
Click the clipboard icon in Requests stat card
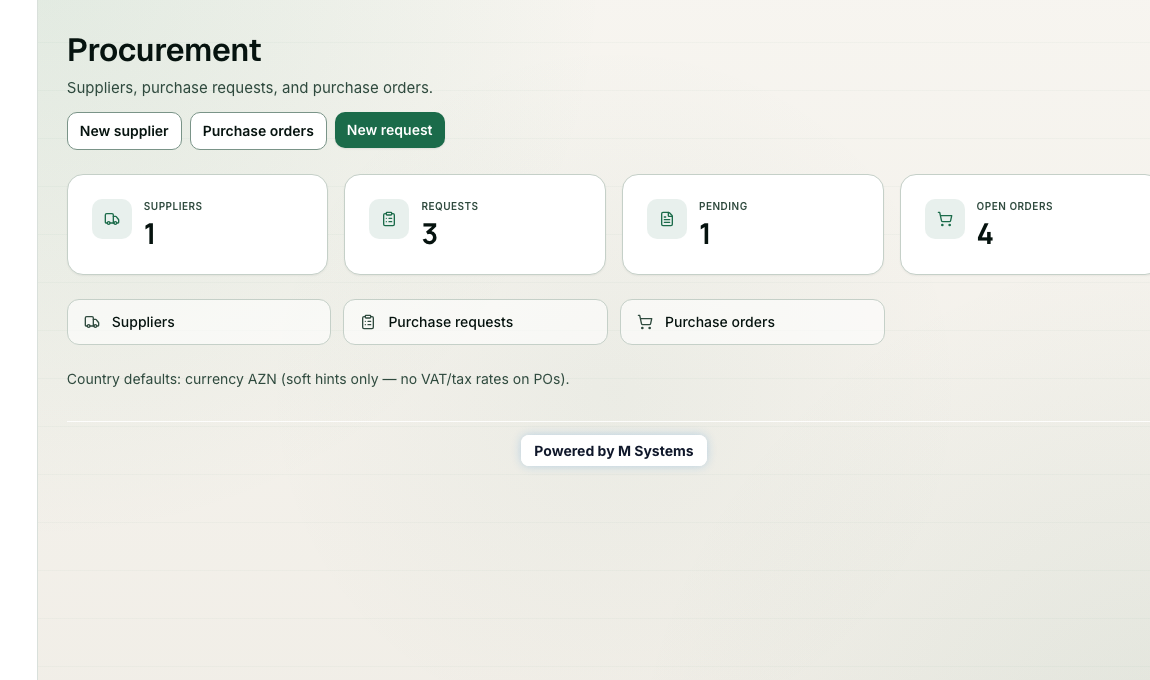(x=389, y=219)
